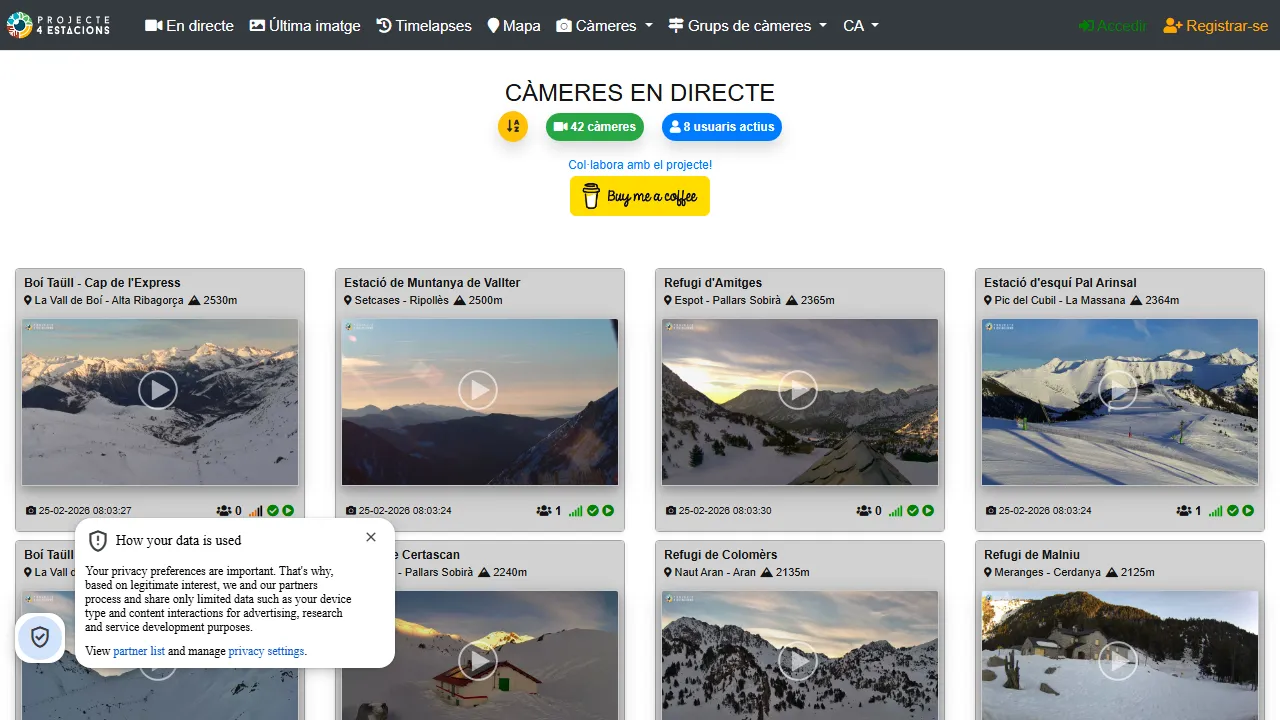Open the privacy shield icon in the corner
This screenshot has height=720, width=1280.
click(40, 637)
